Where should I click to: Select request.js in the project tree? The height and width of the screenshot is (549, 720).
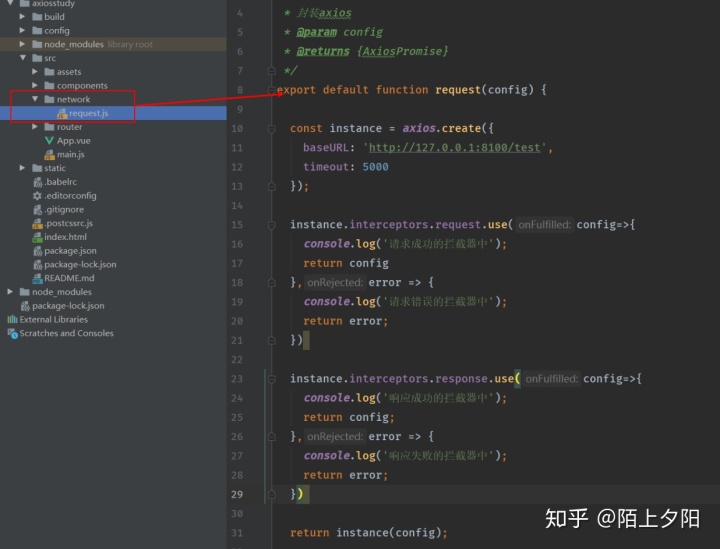click(x=89, y=113)
